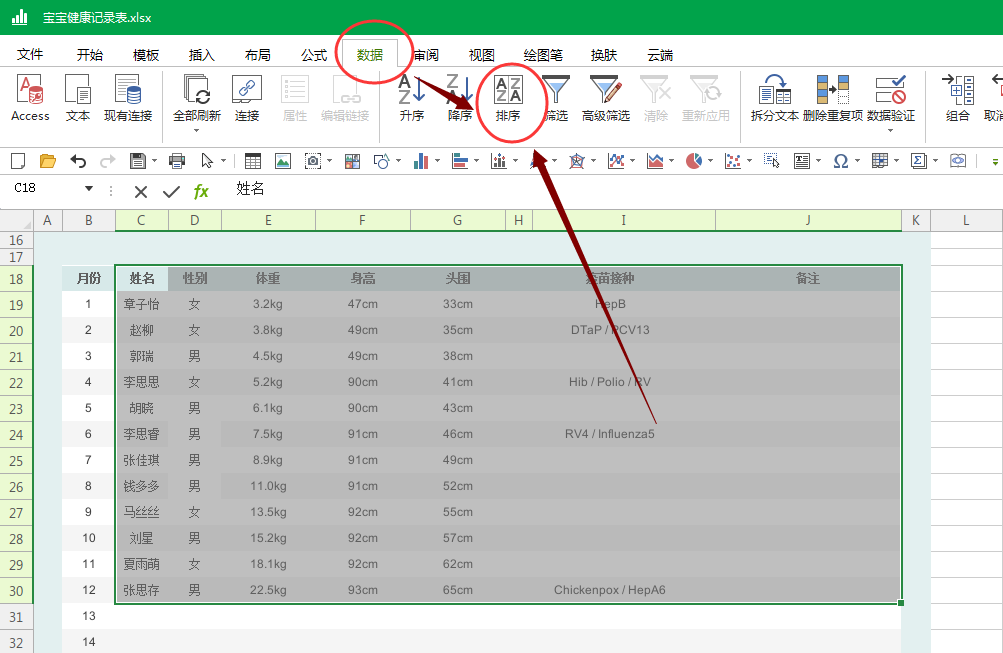
Task: Print the spreadsheet with printer icon
Action: 177,161
